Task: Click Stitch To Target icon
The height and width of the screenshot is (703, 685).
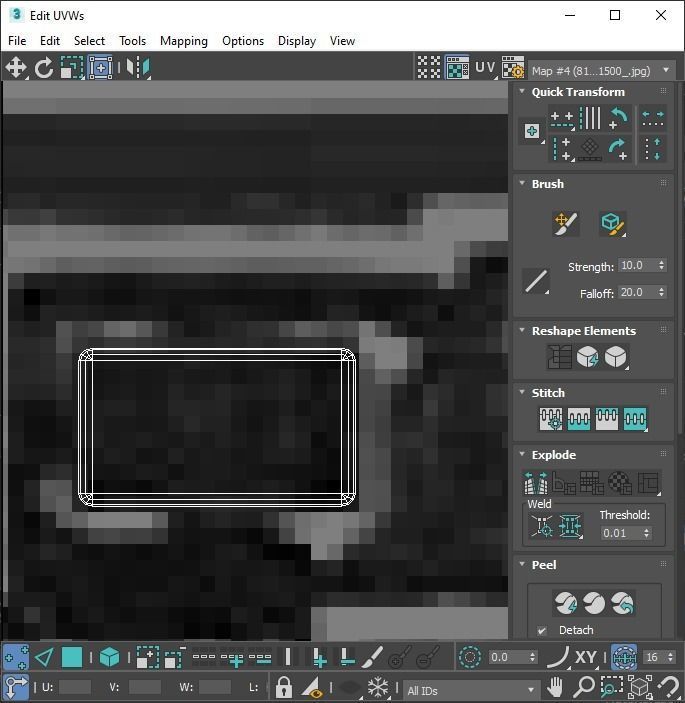Action: [551, 419]
